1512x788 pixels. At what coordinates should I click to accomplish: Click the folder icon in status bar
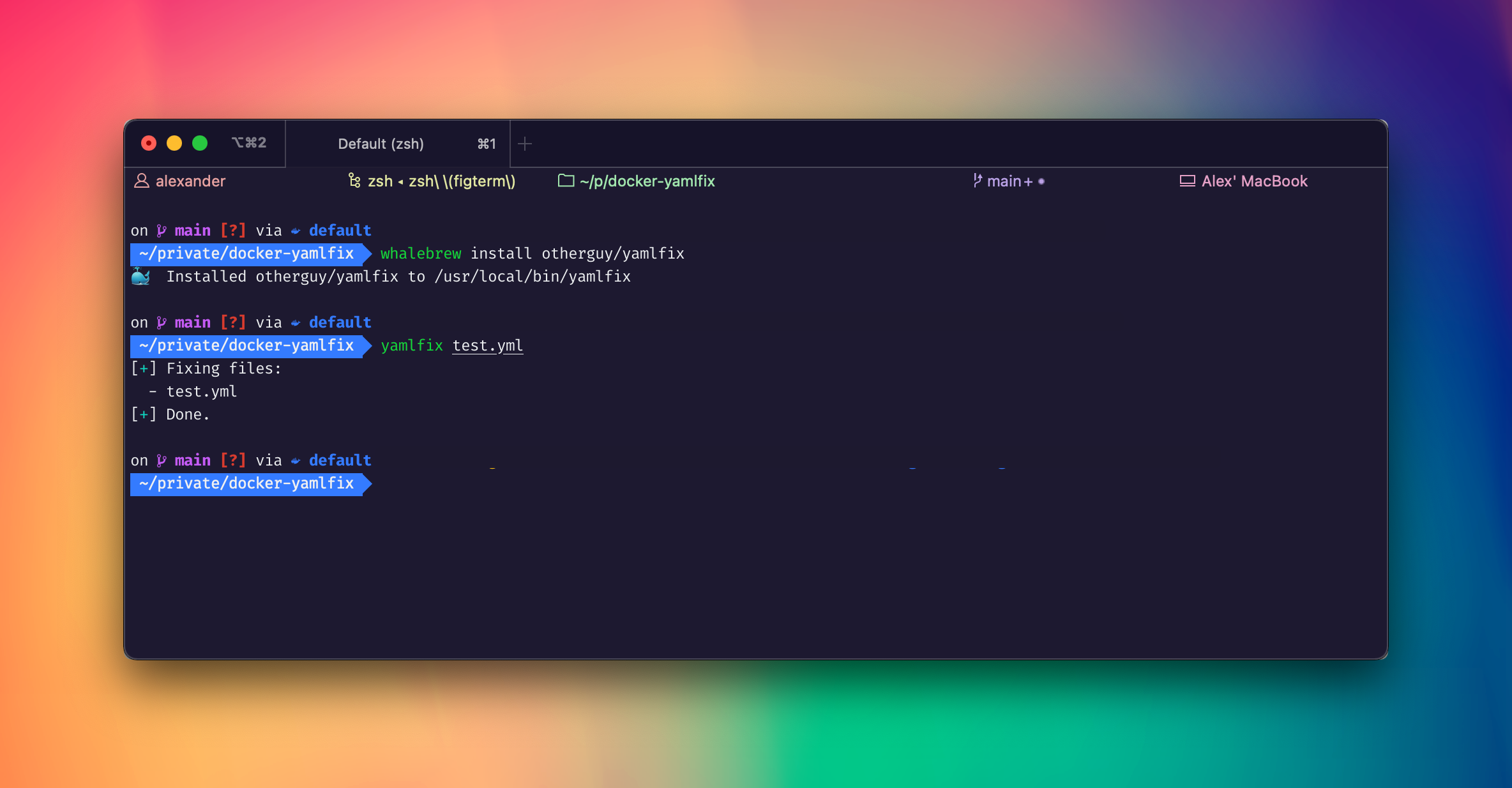pyautogui.click(x=566, y=181)
